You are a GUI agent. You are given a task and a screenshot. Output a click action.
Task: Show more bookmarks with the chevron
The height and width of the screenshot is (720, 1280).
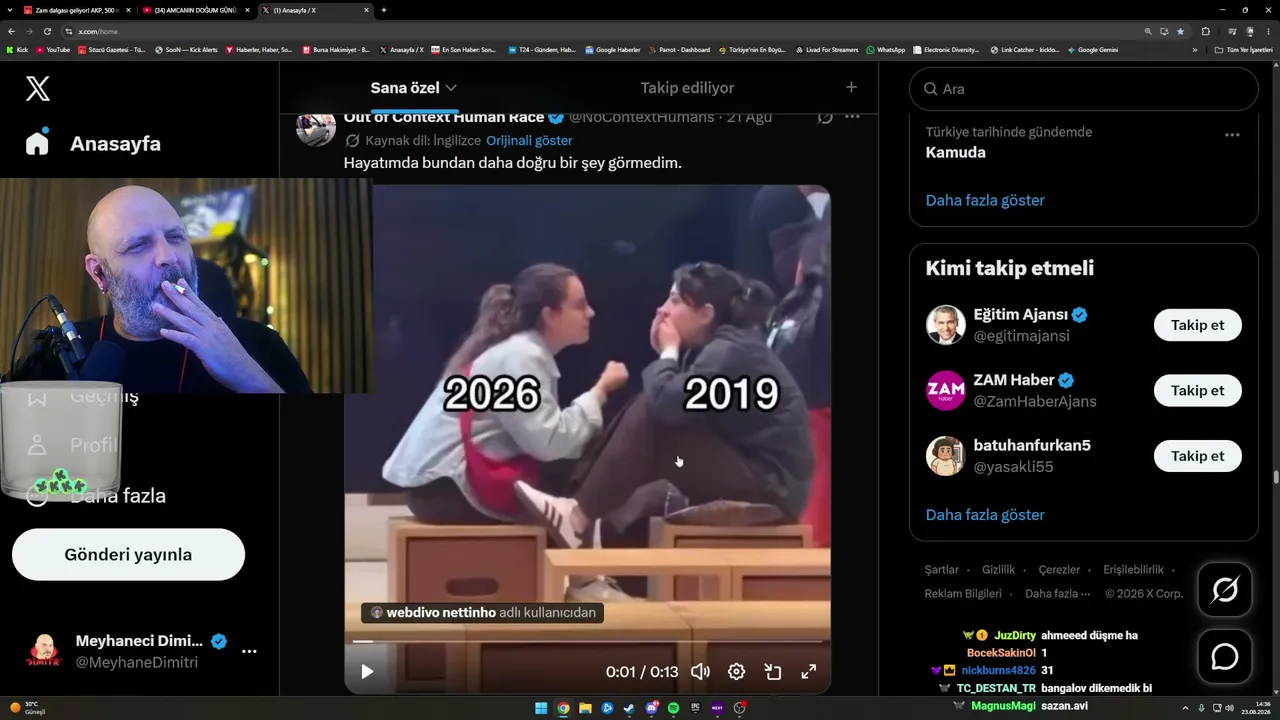click(x=1195, y=50)
